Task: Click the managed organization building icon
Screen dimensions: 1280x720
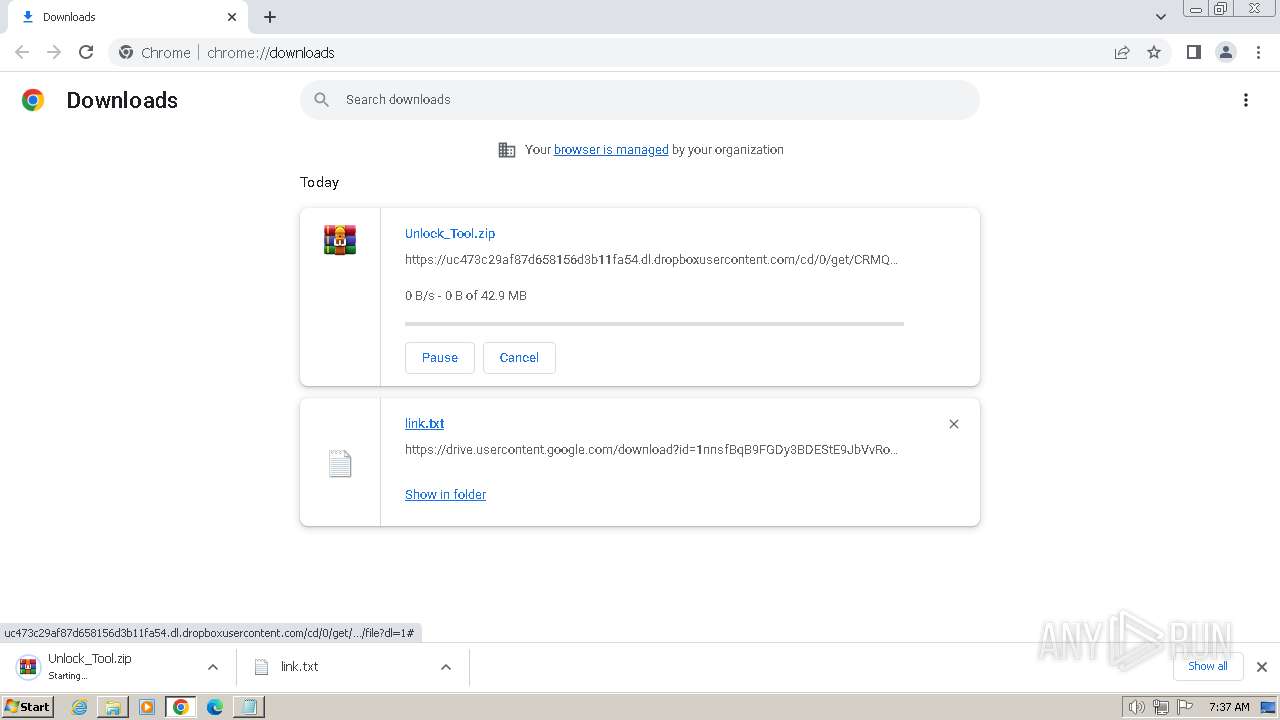Action: pos(507,150)
